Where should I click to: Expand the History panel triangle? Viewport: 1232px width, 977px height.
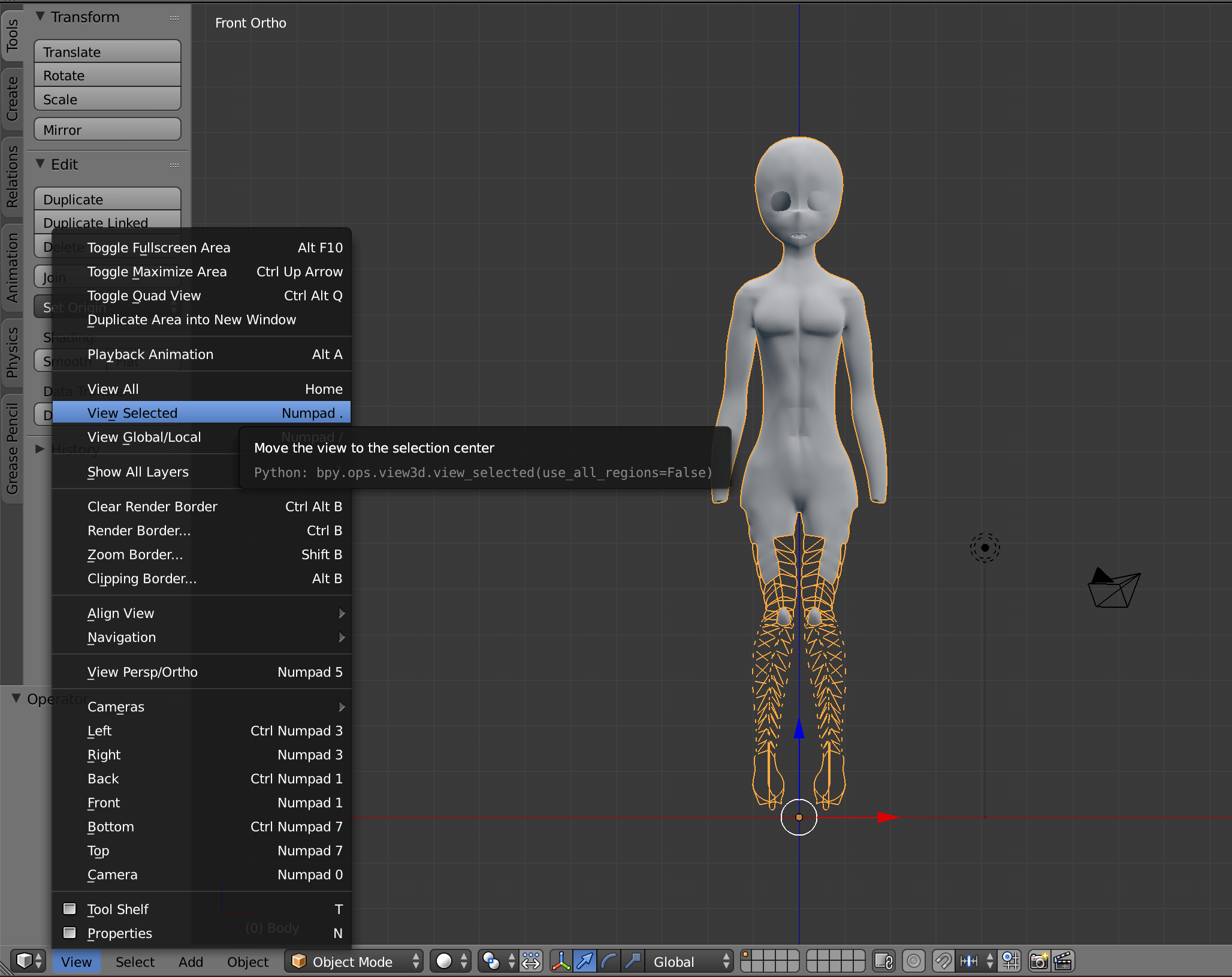pos(40,449)
